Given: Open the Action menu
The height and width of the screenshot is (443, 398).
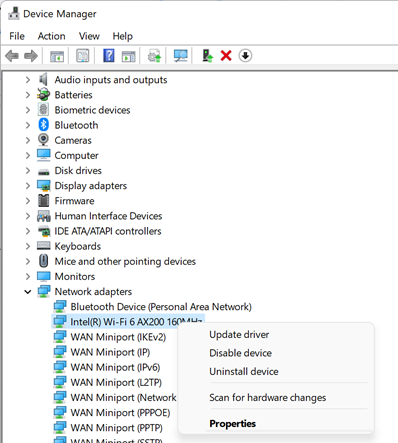Looking at the screenshot, I should click(x=51, y=36).
